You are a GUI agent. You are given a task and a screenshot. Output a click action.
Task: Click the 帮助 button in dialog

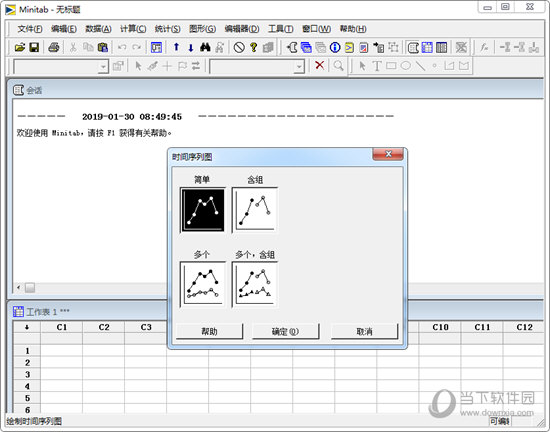209,331
